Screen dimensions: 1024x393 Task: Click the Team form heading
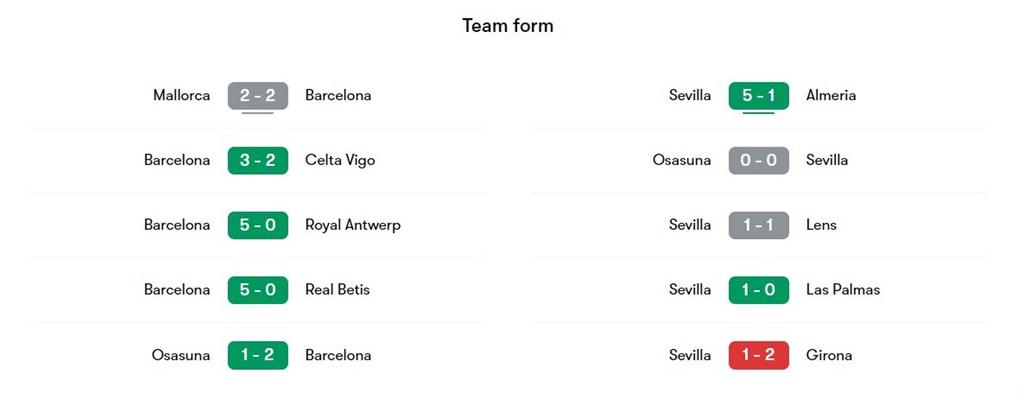click(x=508, y=25)
